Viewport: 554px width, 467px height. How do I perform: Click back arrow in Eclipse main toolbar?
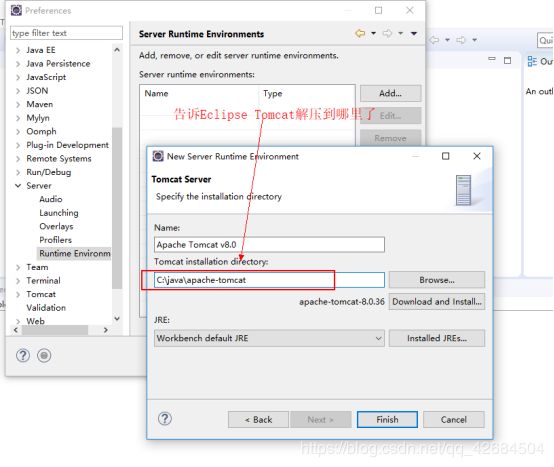434,40
